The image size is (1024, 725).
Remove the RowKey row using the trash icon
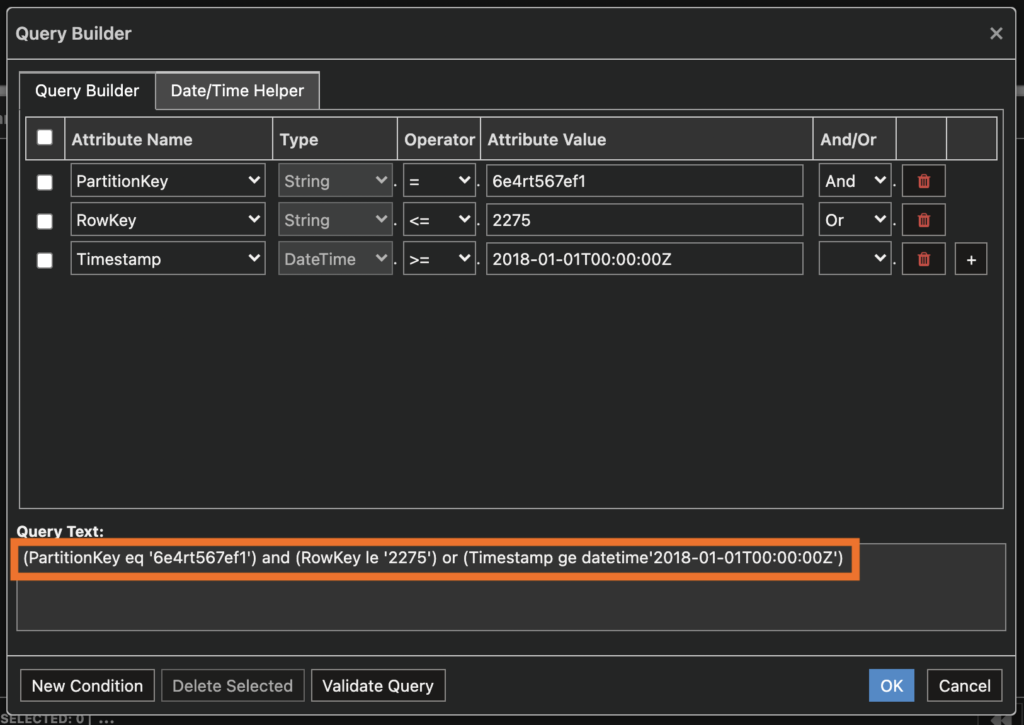point(921,219)
